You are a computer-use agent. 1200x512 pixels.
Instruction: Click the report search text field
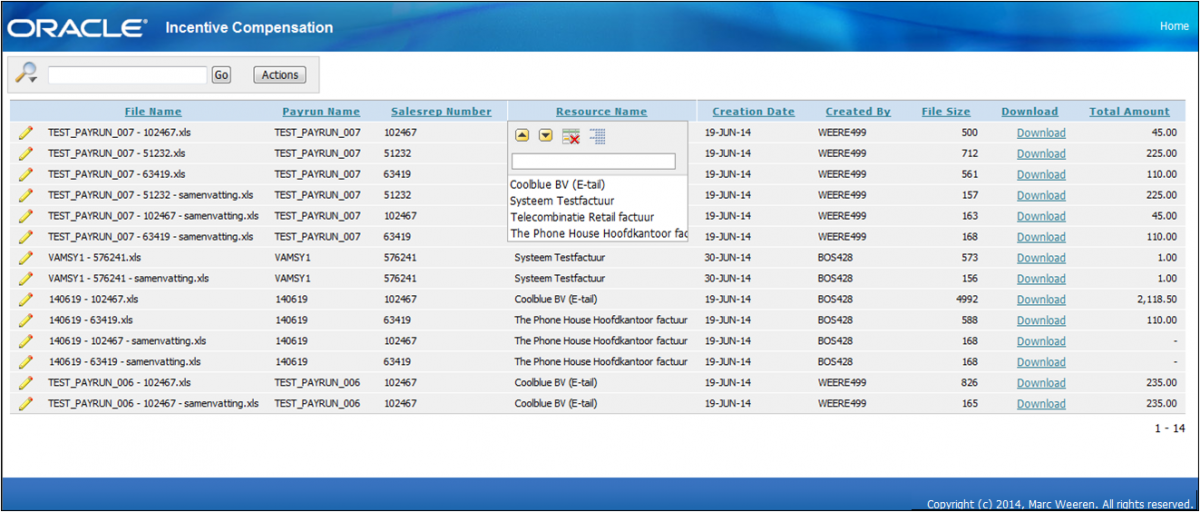[x=127, y=75]
